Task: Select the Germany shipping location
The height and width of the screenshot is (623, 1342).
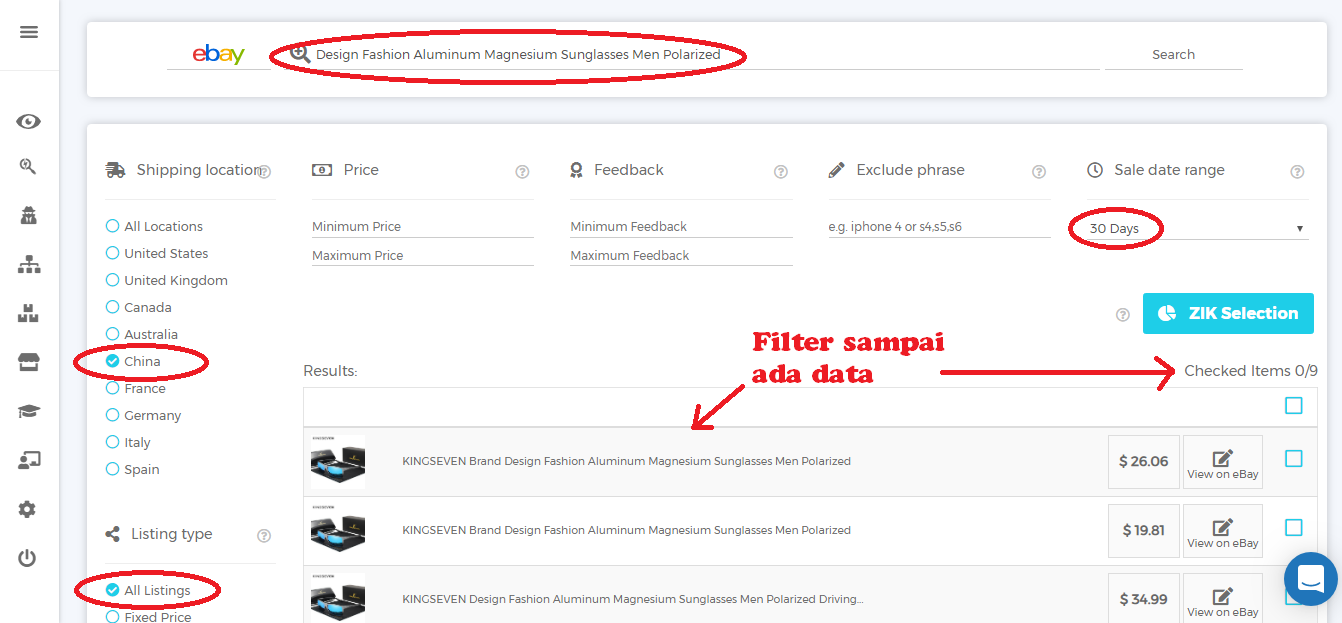Action: [113, 416]
